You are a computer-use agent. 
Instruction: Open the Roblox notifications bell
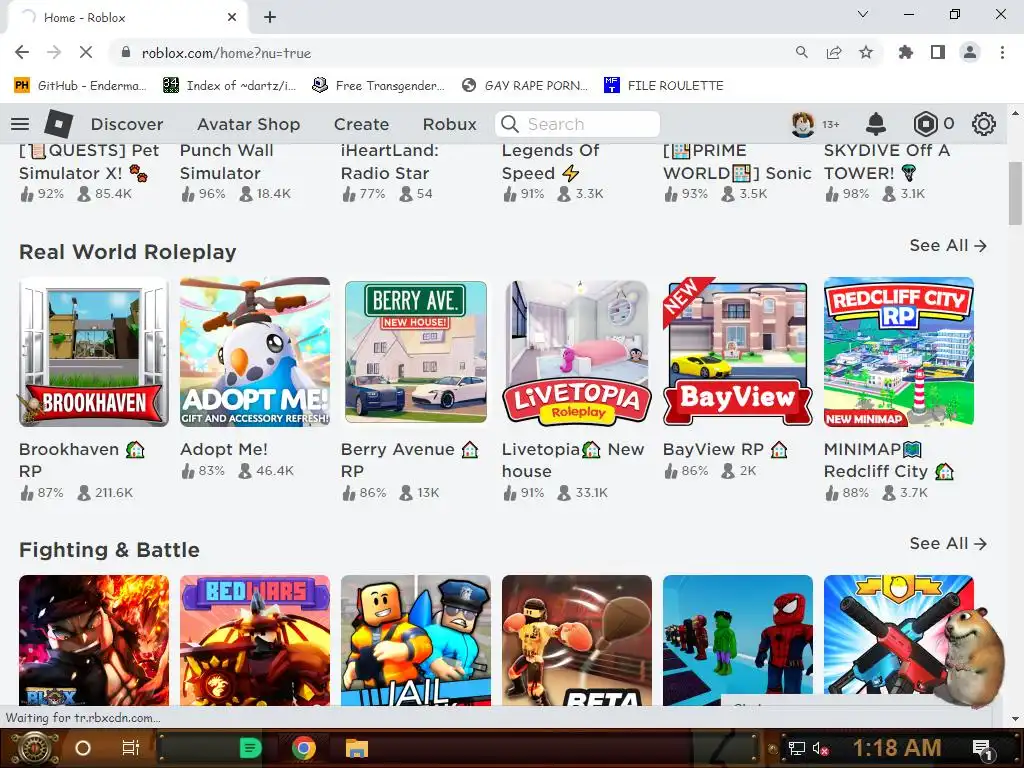click(x=876, y=123)
